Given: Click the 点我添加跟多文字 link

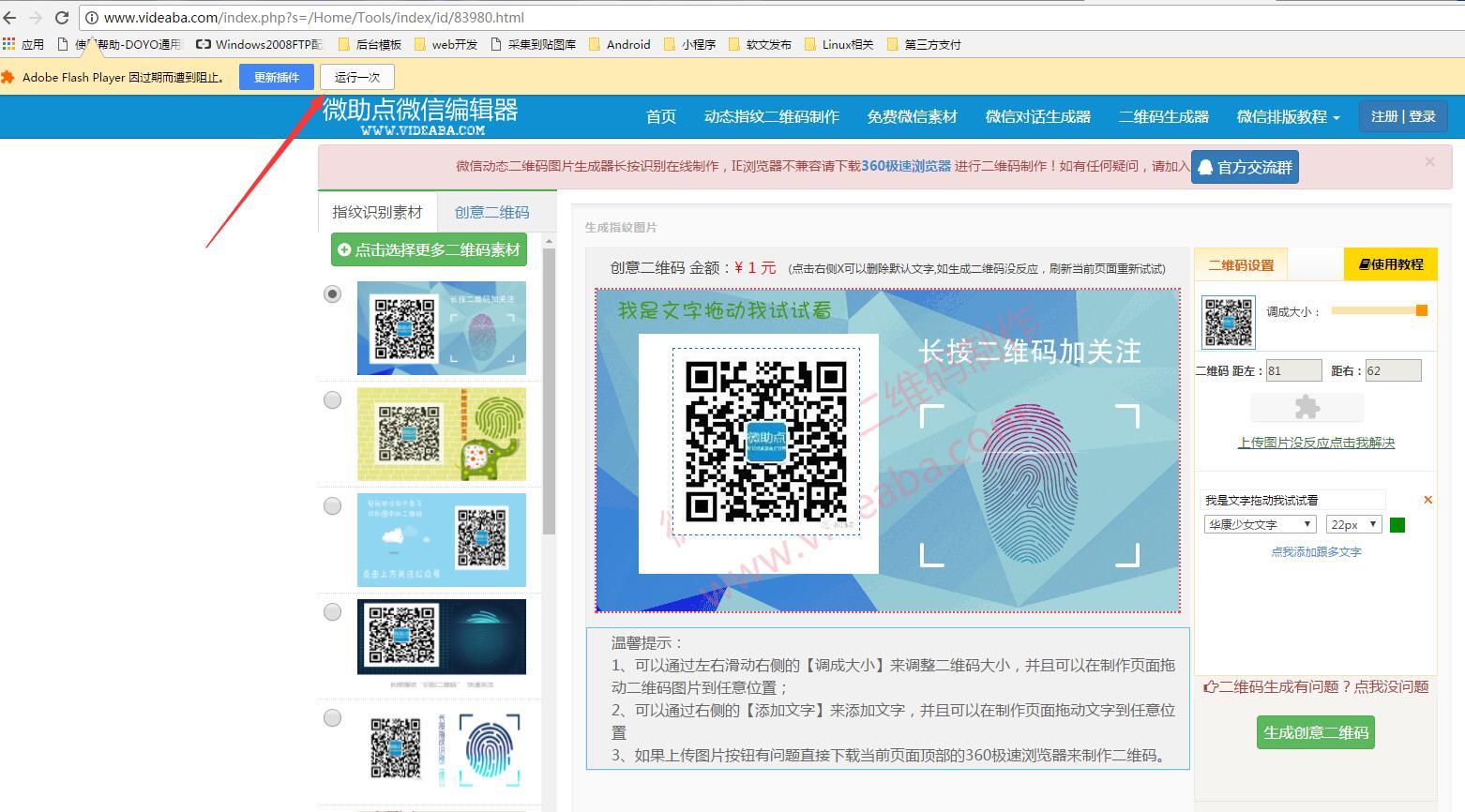Looking at the screenshot, I should (x=1316, y=552).
